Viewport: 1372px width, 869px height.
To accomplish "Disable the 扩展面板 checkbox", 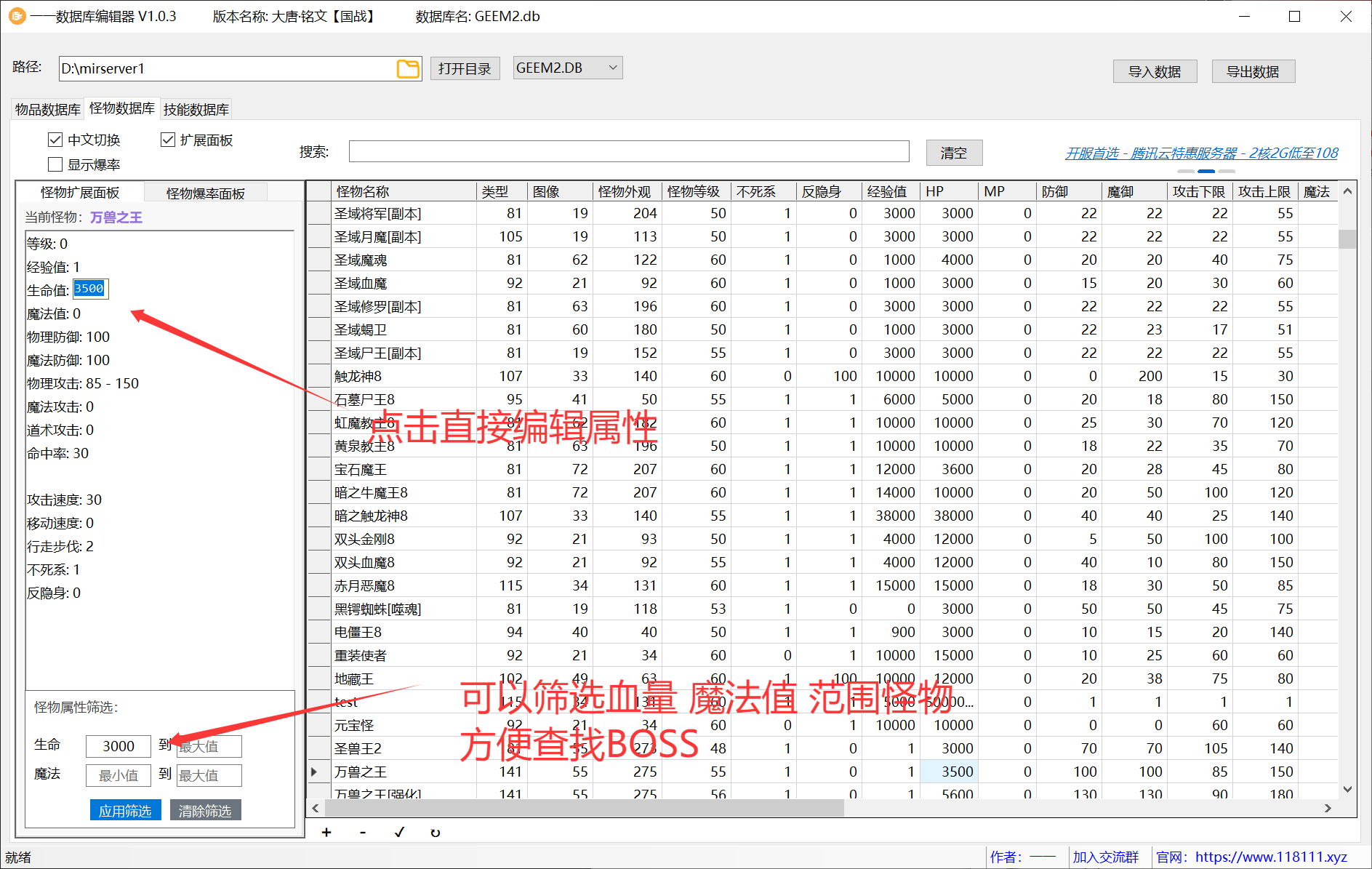I will [x=168, y=139].
